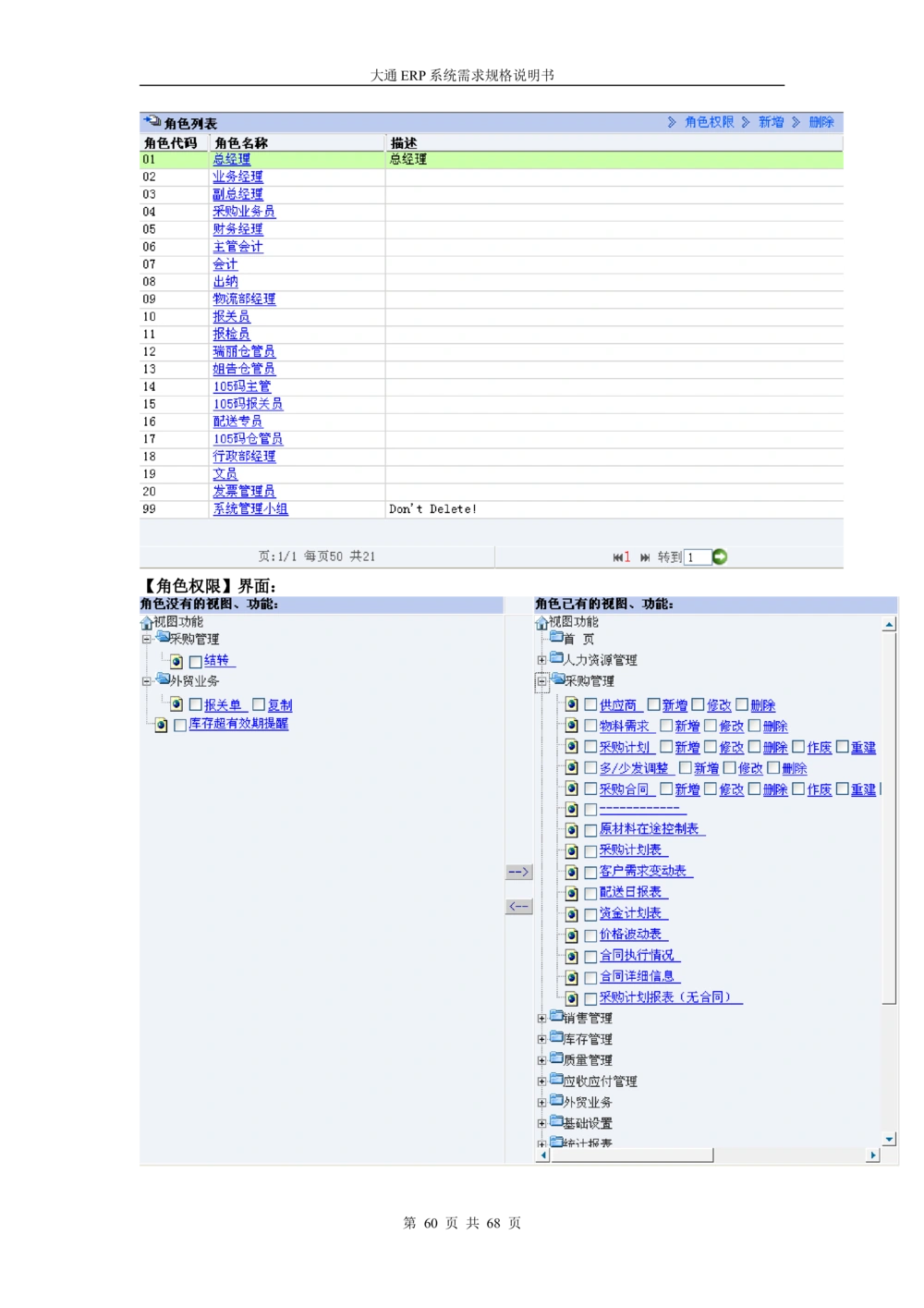Click the document icon beside 采购计划表
The height and width of the screenshot is (1308, 924).
coord(572,850)
